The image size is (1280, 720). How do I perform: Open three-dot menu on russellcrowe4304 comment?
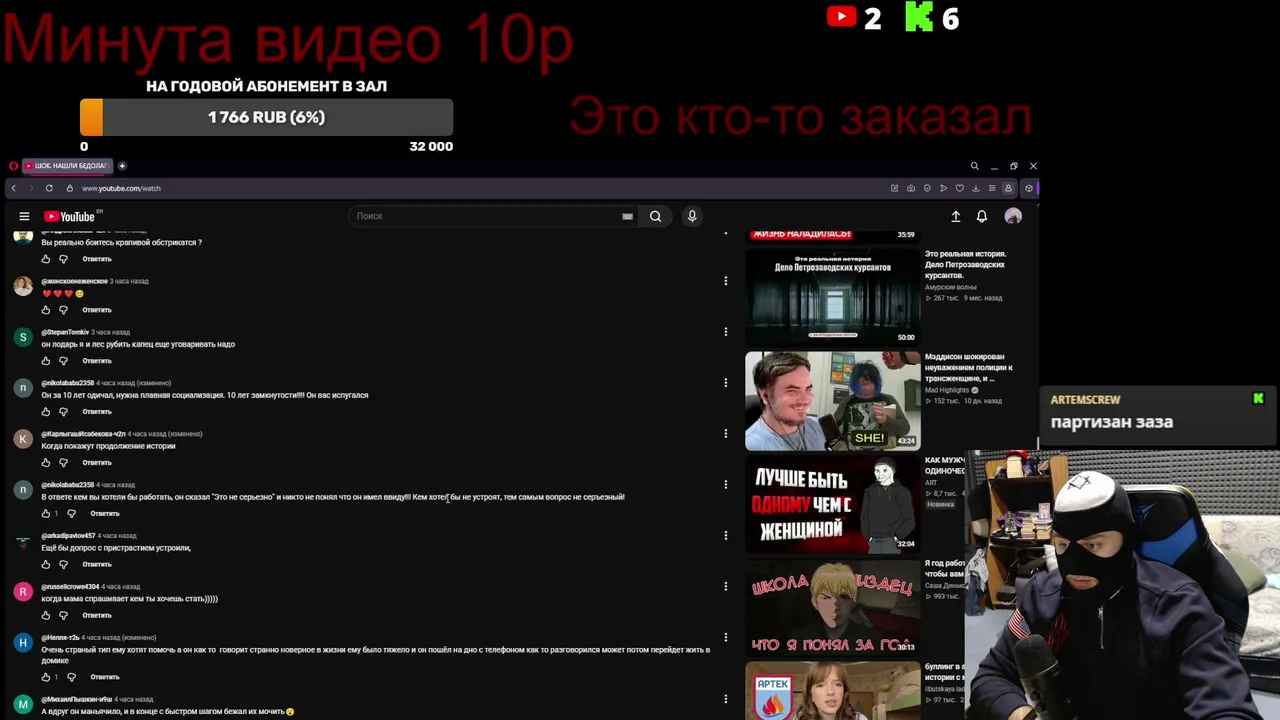725,587
